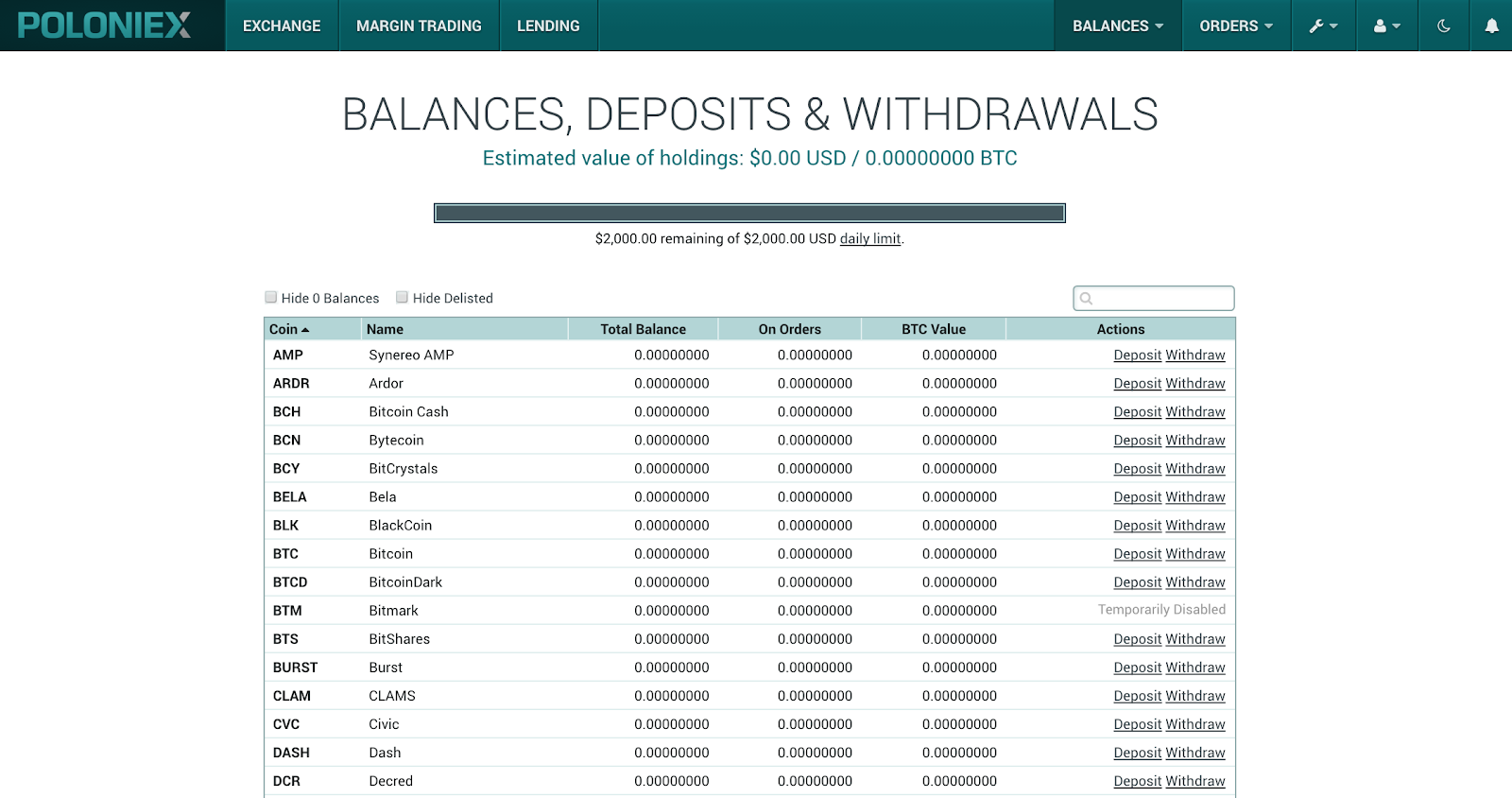Click Deposit for Bela
The width and height of the screenshot is (1512, 798).
[1137, 496]
